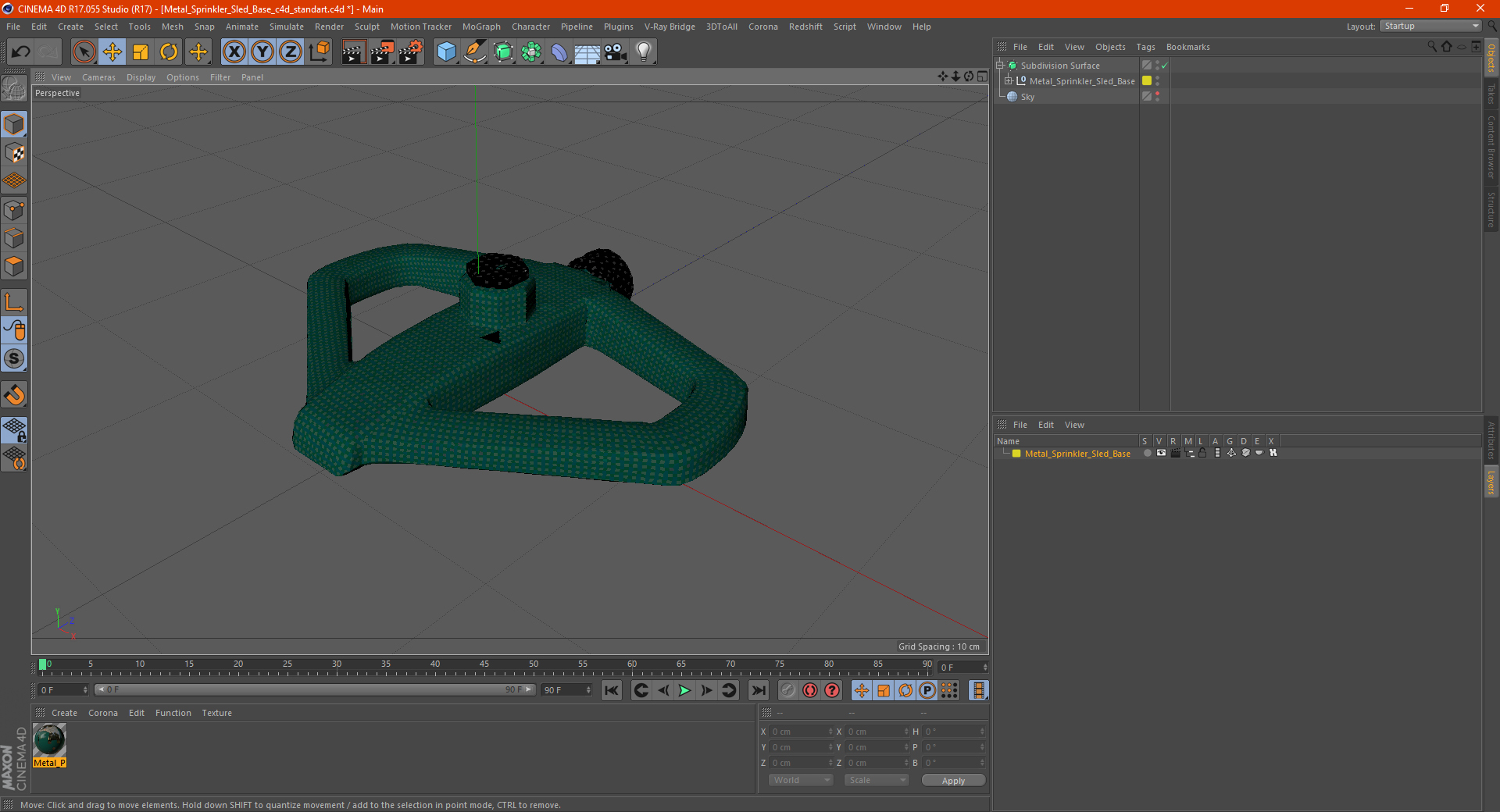This screenshot has height=812, width=1500.
Task: Toggle layer Lock icon
Action: click(x=1203, y=454)
